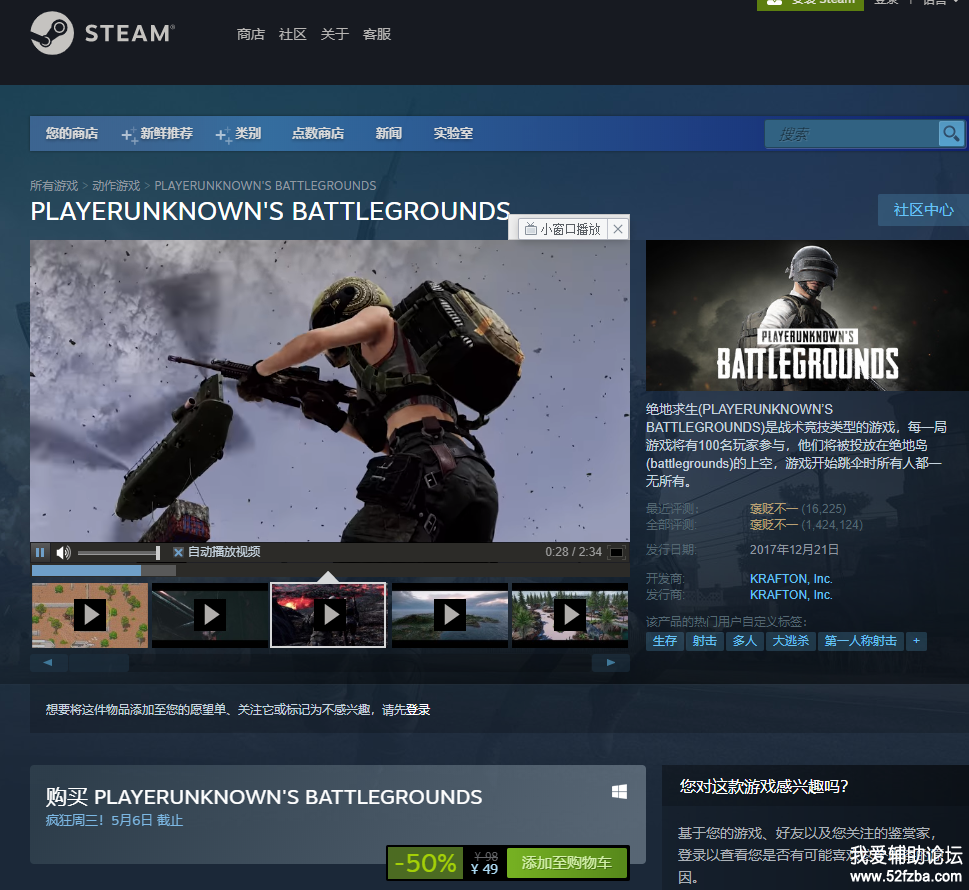Image resolution: width=969 pixels, height=890 pixels.
Task: Focus the 搜索 input field
Action: pyautogui.click(x=852, y=134)
